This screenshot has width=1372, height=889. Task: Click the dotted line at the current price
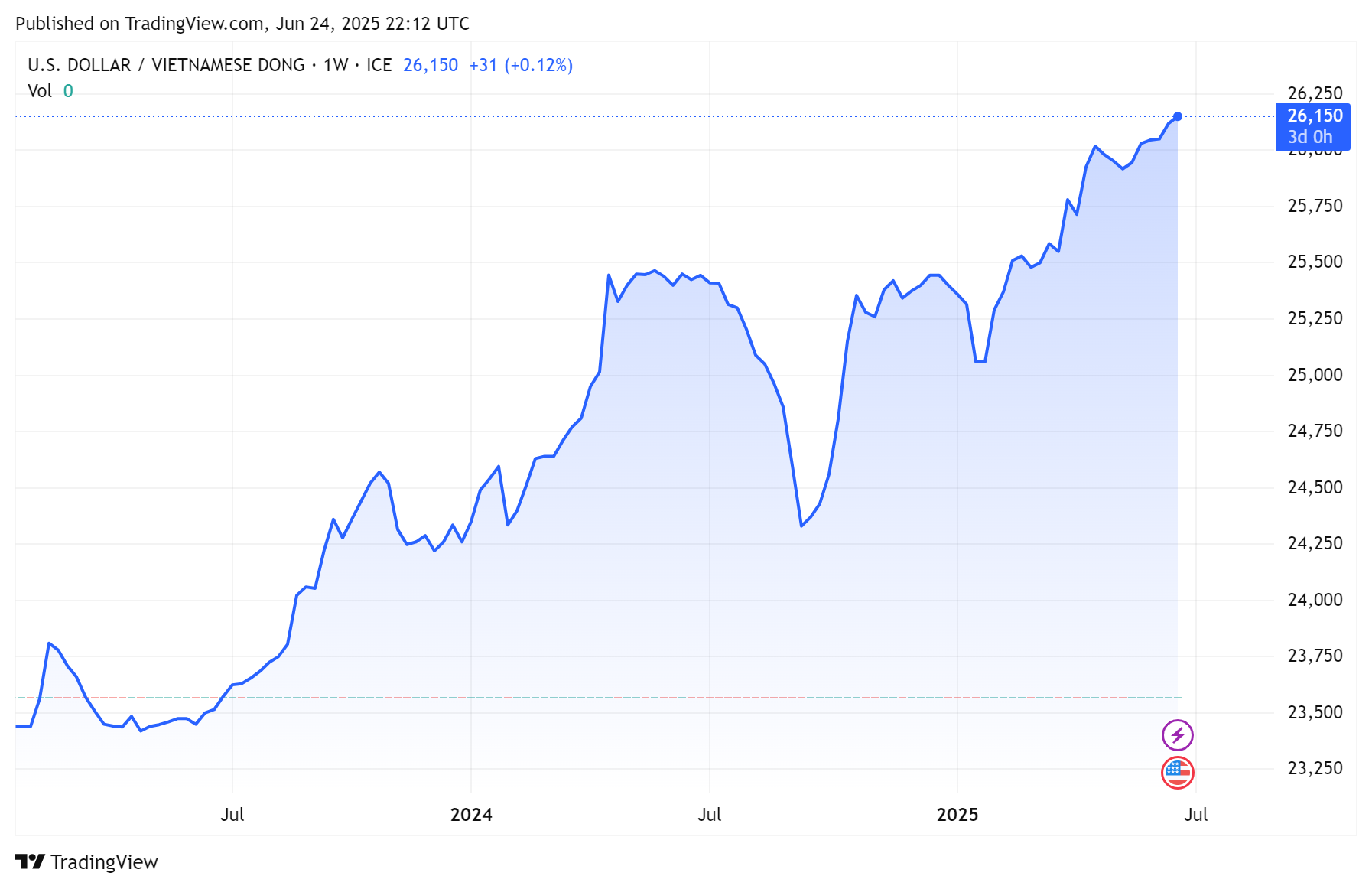click(x=612, y=116)
